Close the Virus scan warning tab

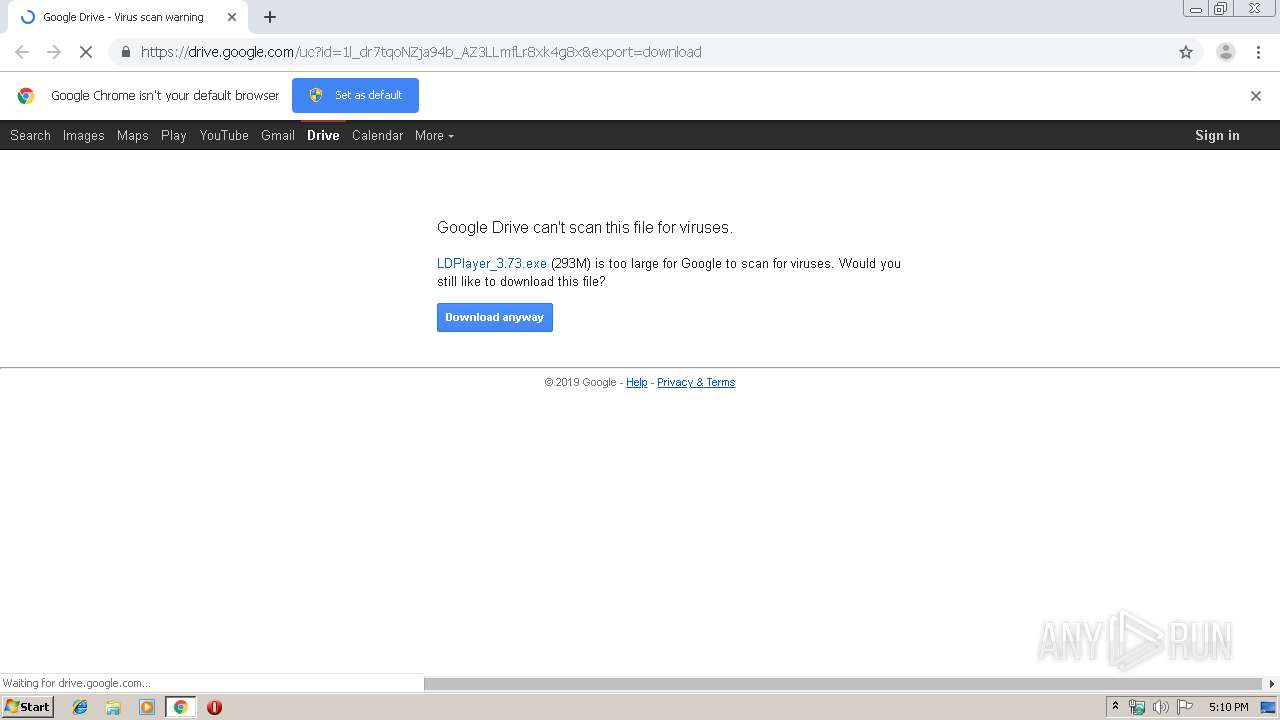point(232,17)
